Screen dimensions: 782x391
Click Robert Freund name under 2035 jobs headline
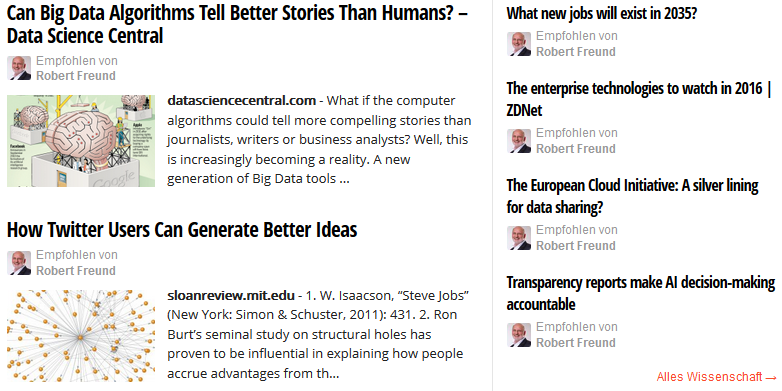click(576, 52)
